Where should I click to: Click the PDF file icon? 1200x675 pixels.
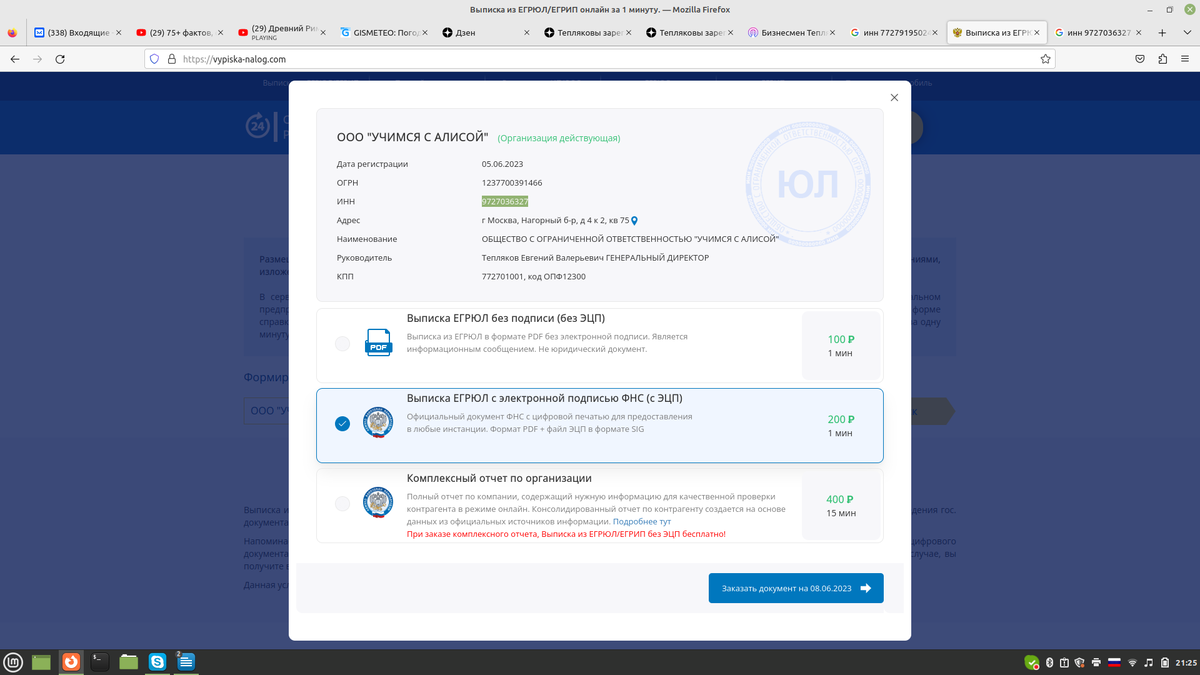(378, 342)
